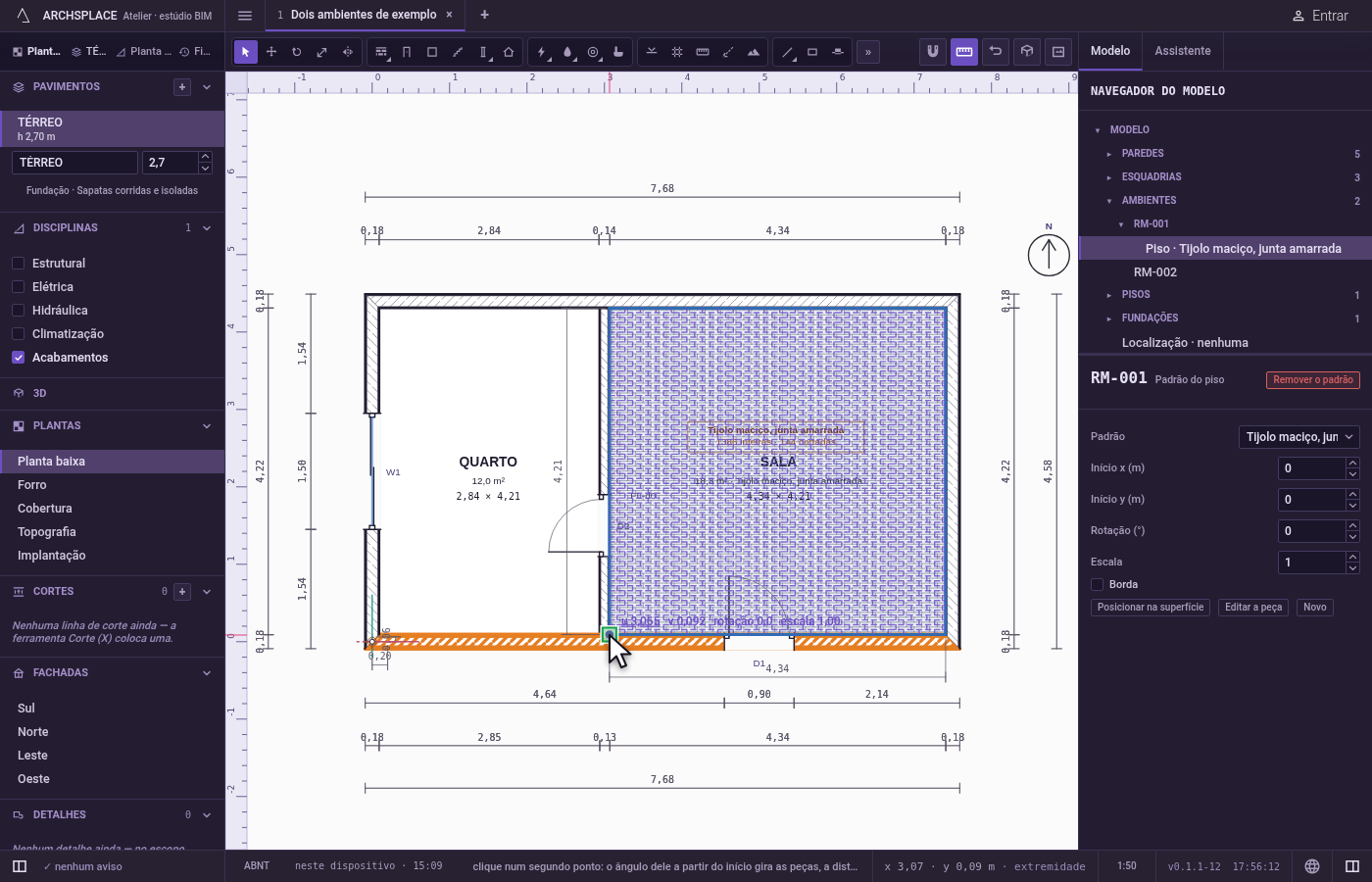Viewport: 1372px width, 882px height.
Task: Click the Remover o padrão button
Action: click(1313, 380)
